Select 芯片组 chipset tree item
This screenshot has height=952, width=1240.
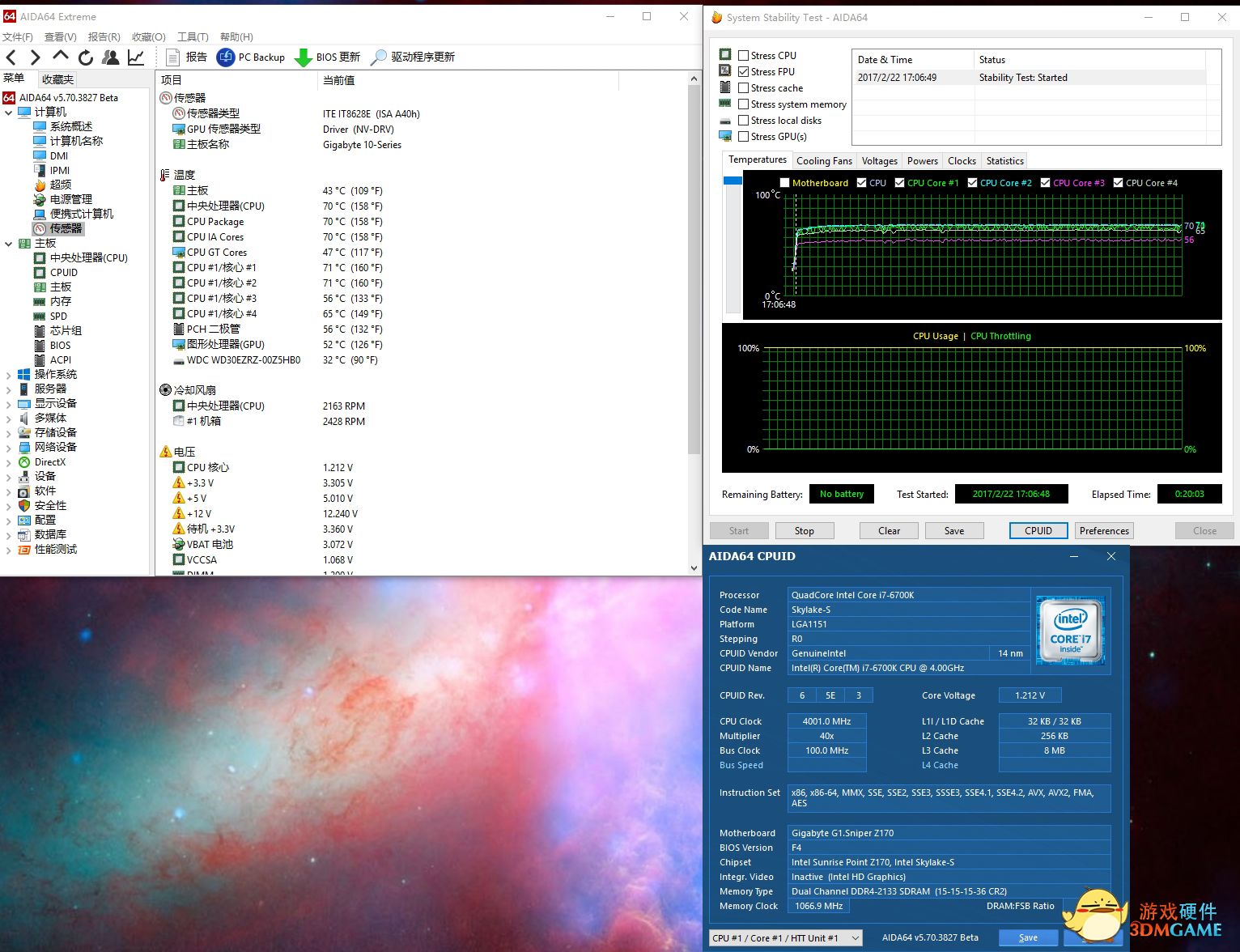[x=57, y=330]
